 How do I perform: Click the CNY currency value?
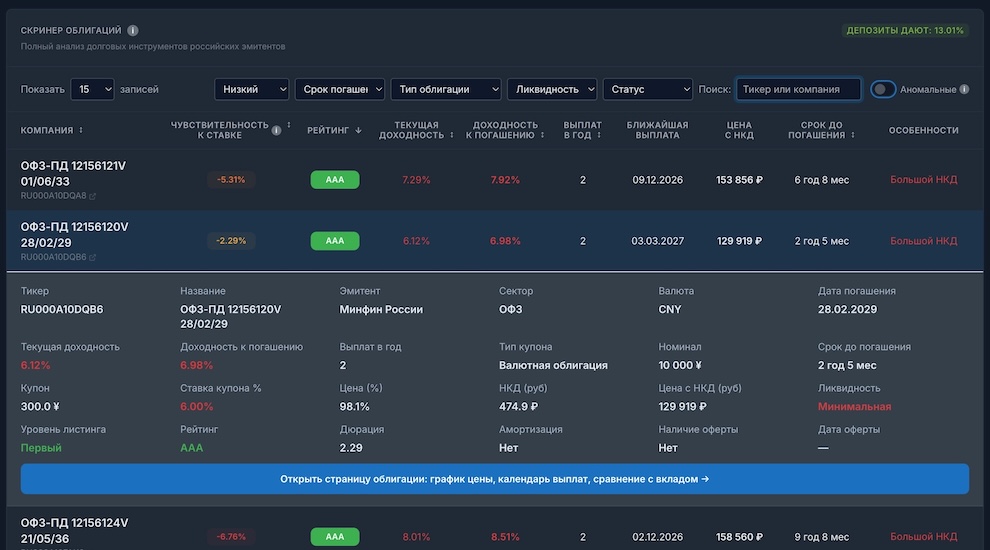coord(670,309)
